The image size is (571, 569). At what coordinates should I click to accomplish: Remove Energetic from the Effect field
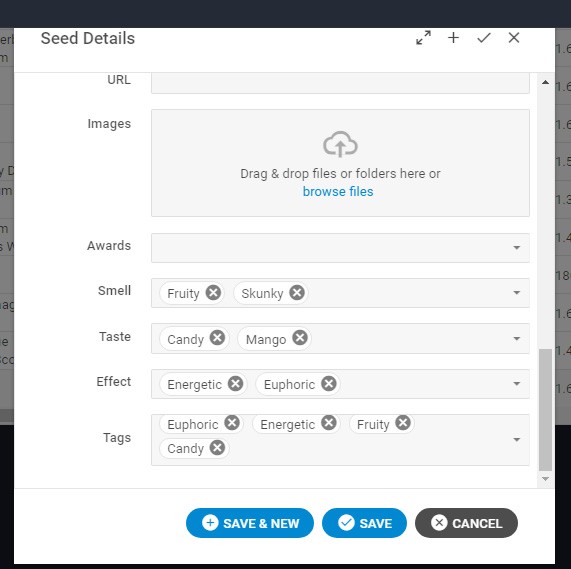click(236, 383)
